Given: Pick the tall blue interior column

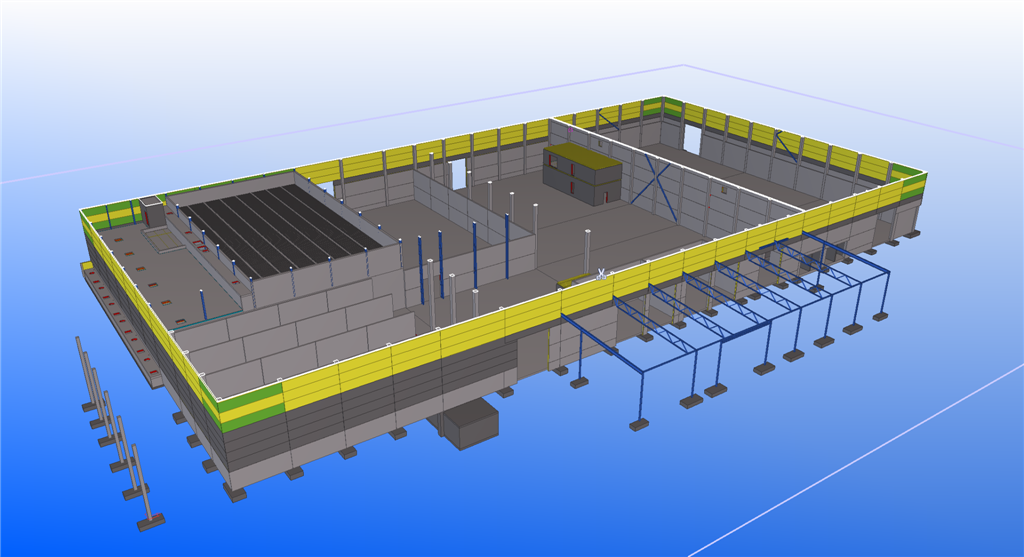Looking at the screenshot, I should [x=440, y=265].
